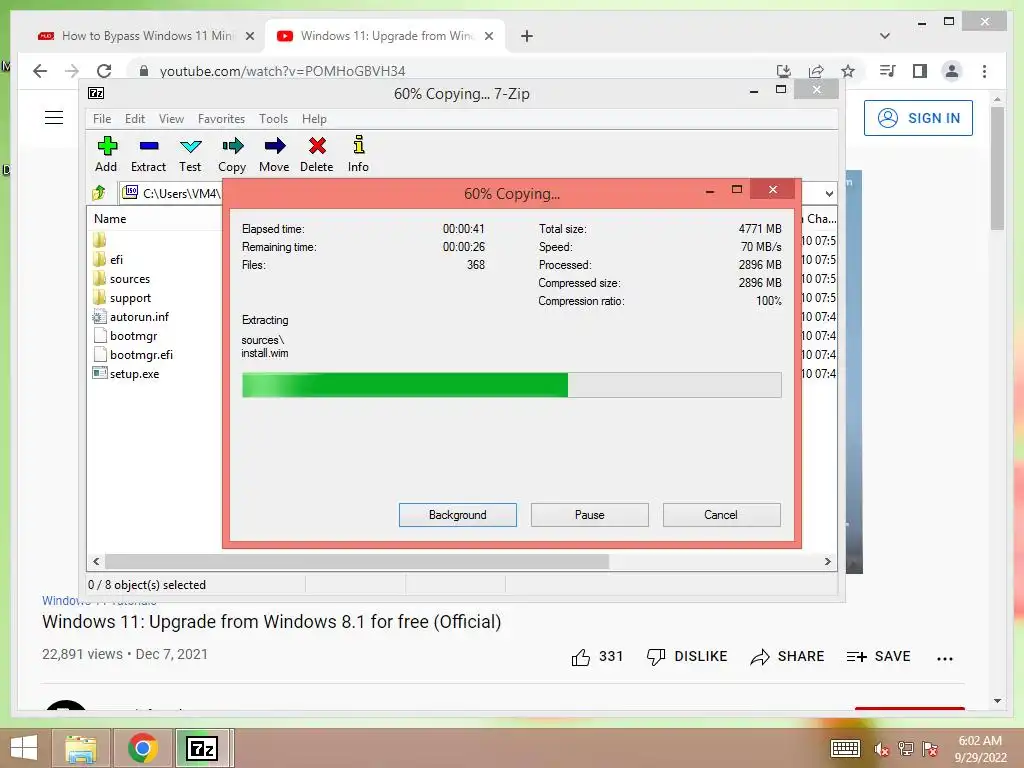Select the support folder
This screenshot has width=1024, height=768.
click(x=122, y=298)
